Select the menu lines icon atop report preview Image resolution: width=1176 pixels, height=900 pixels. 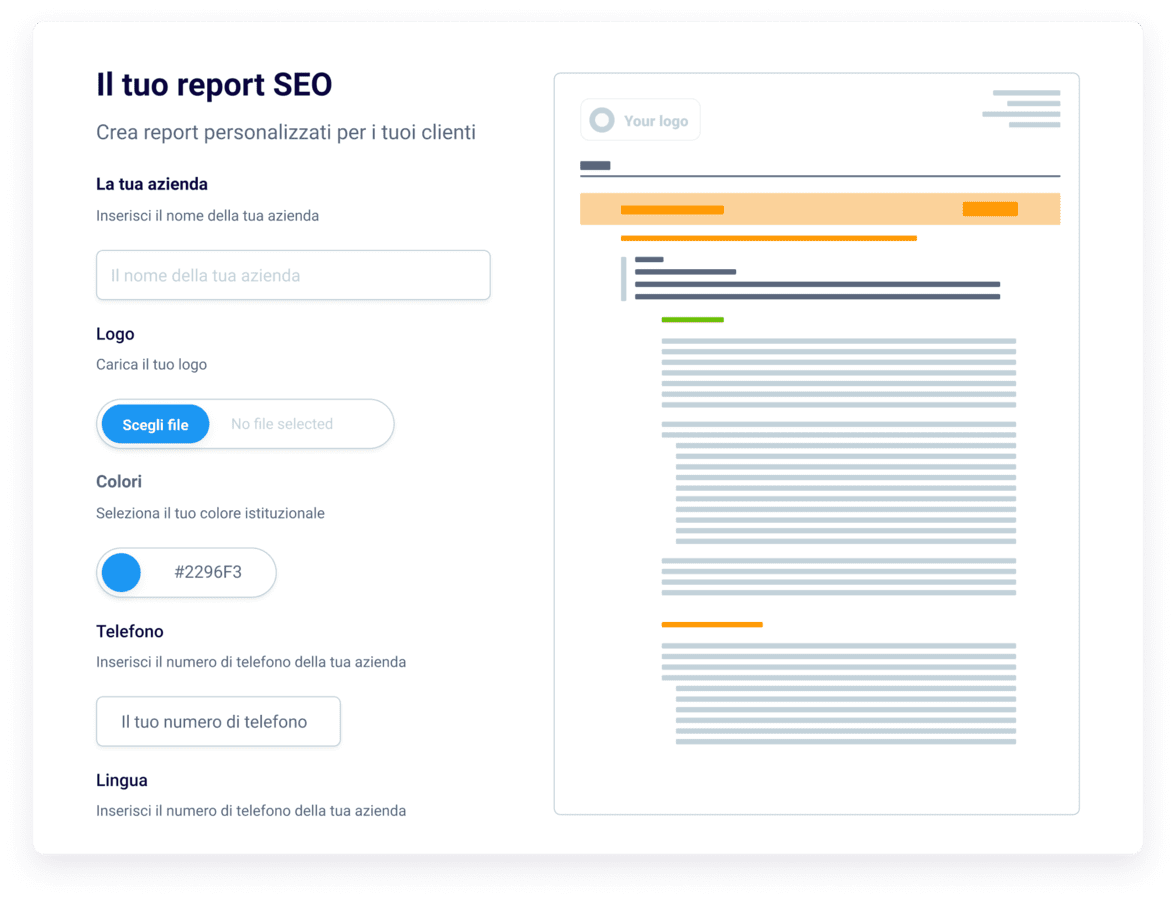(x=1022, y=108)
